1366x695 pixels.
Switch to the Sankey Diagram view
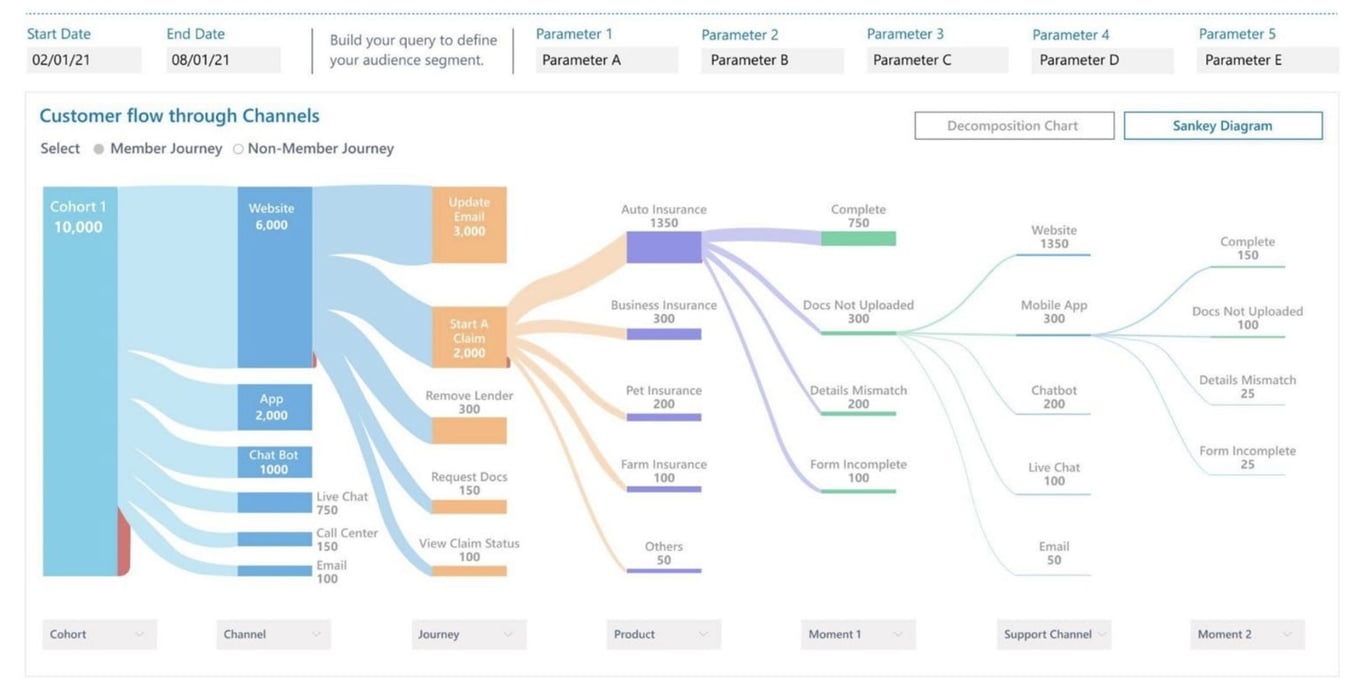1221,125
